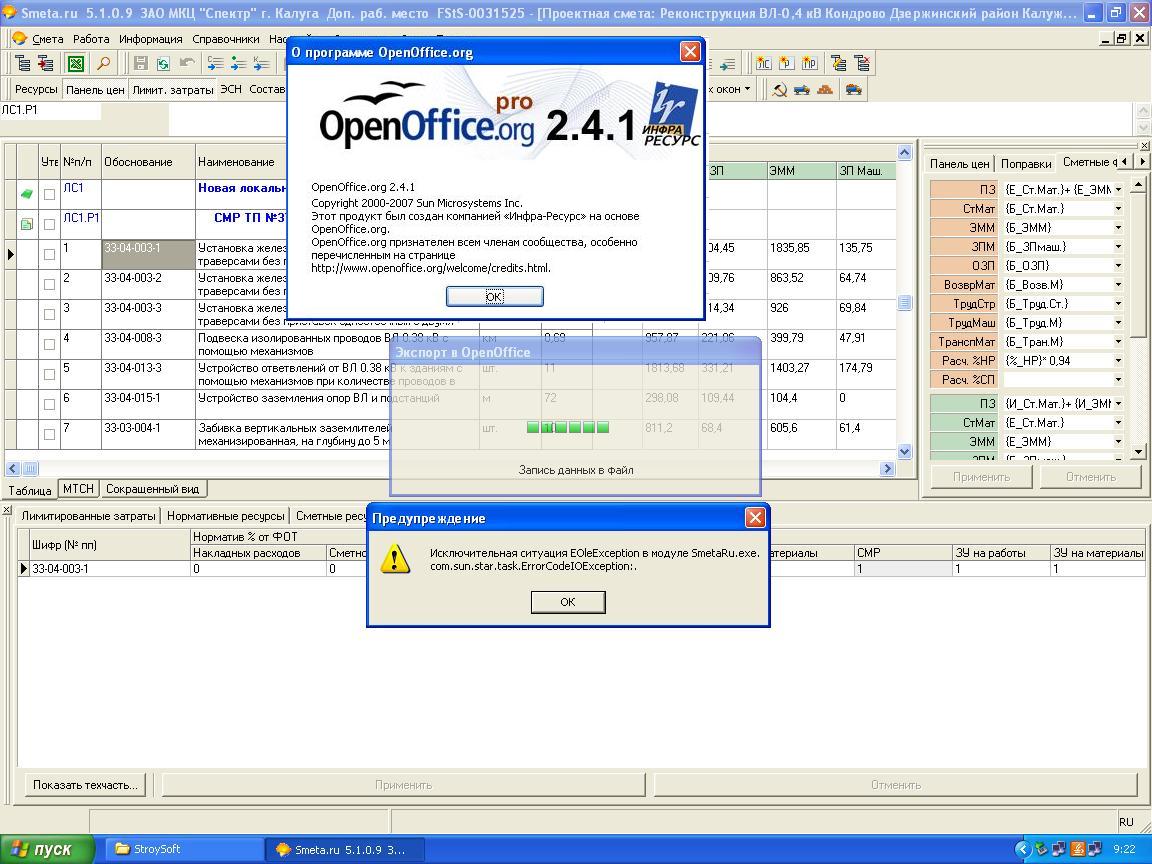Open the ЗПМ {Б_ЗПмаш.} dropdown
The image size is (1152, 864).
pos(1118,247)
